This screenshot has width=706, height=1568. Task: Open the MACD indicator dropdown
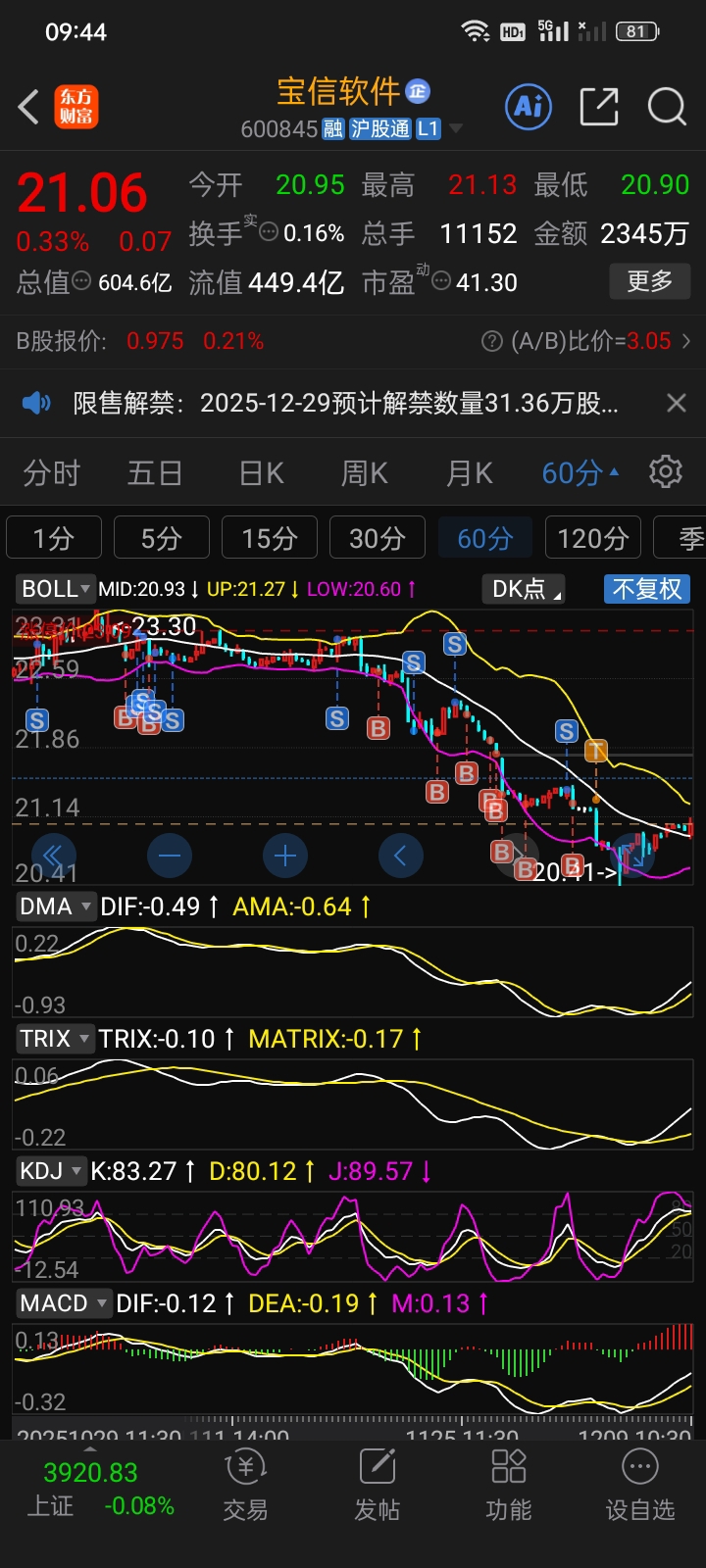tap(63, 1303)
